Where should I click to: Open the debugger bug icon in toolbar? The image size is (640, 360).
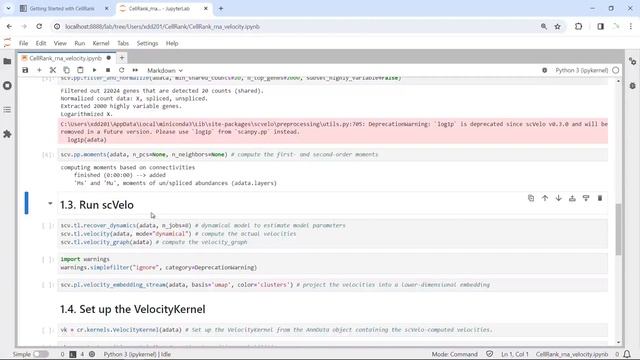point(544,70)
